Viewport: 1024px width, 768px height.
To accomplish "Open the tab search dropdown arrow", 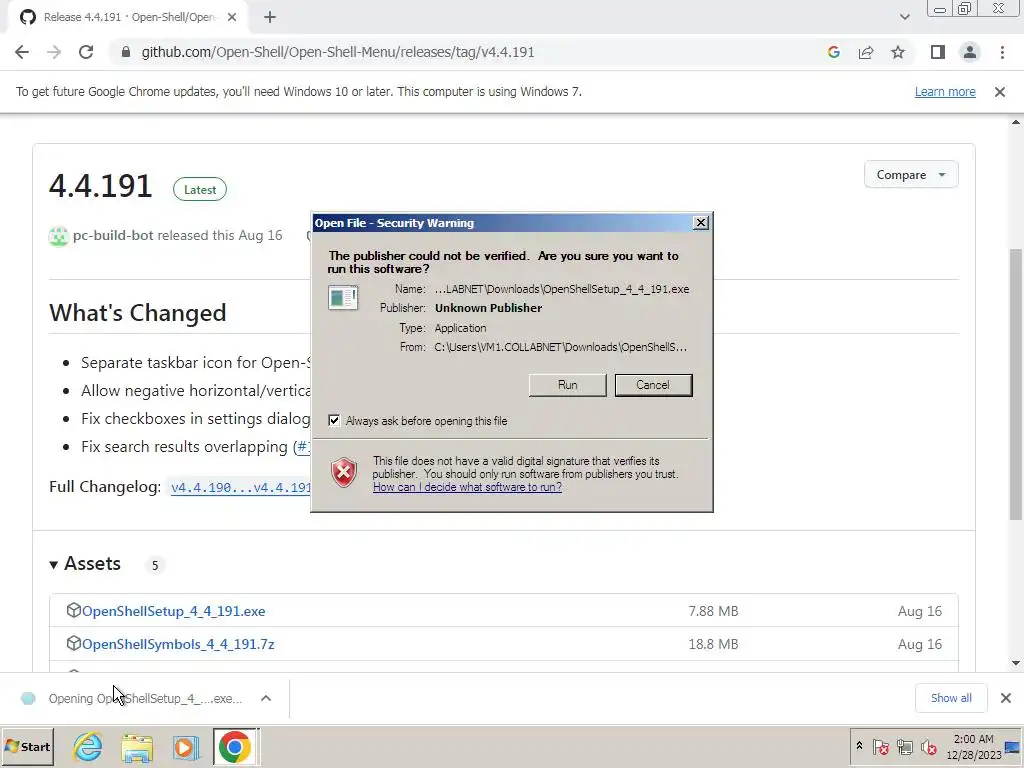I will [904, 17].
